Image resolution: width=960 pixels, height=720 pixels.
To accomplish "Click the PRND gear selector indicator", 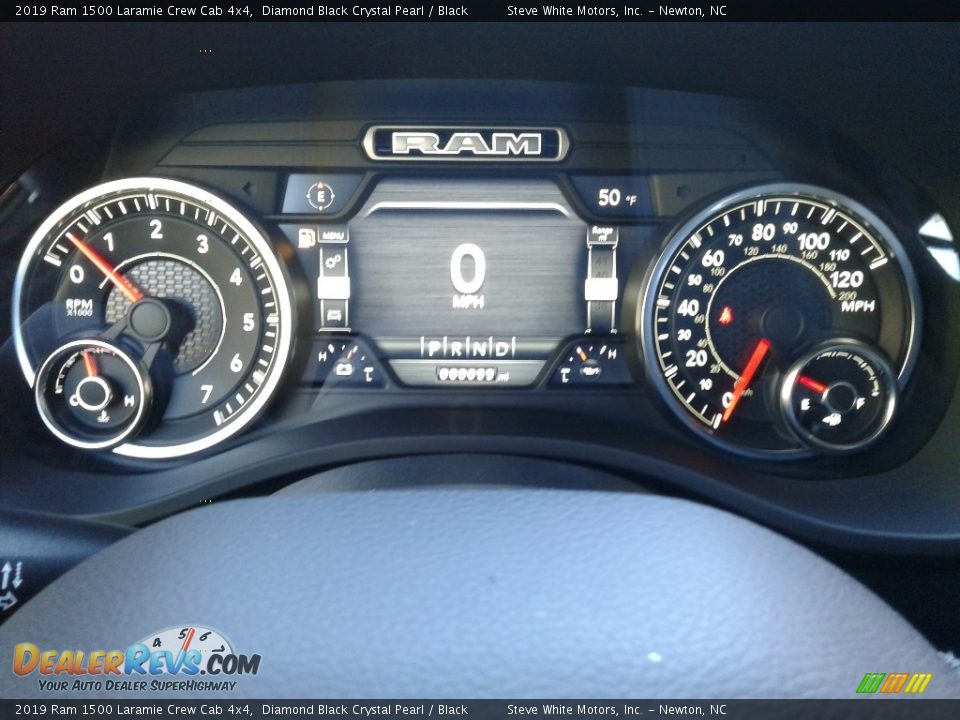I will [467, 347].
